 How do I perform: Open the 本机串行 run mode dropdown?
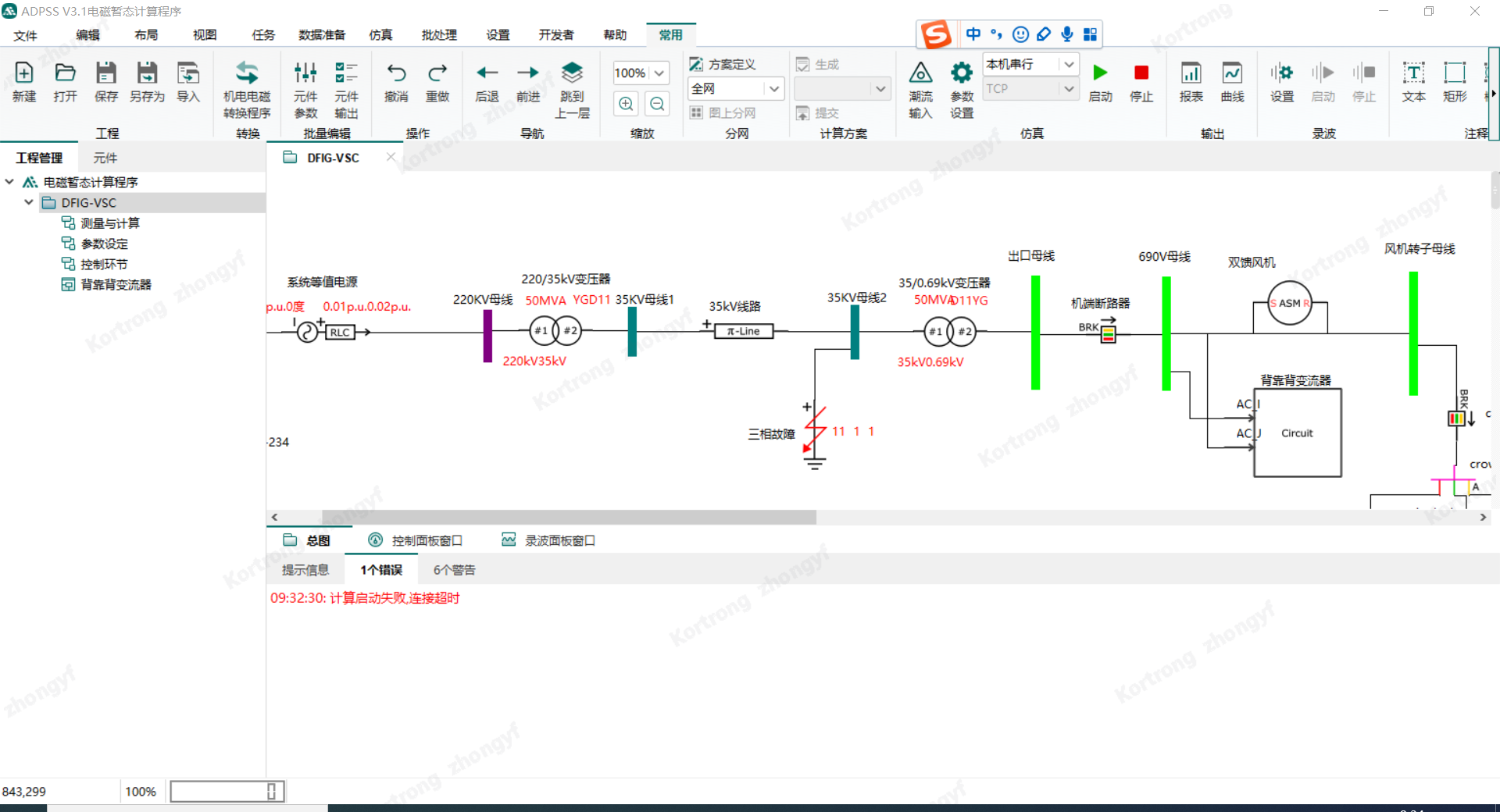(x=1069, y=65)
